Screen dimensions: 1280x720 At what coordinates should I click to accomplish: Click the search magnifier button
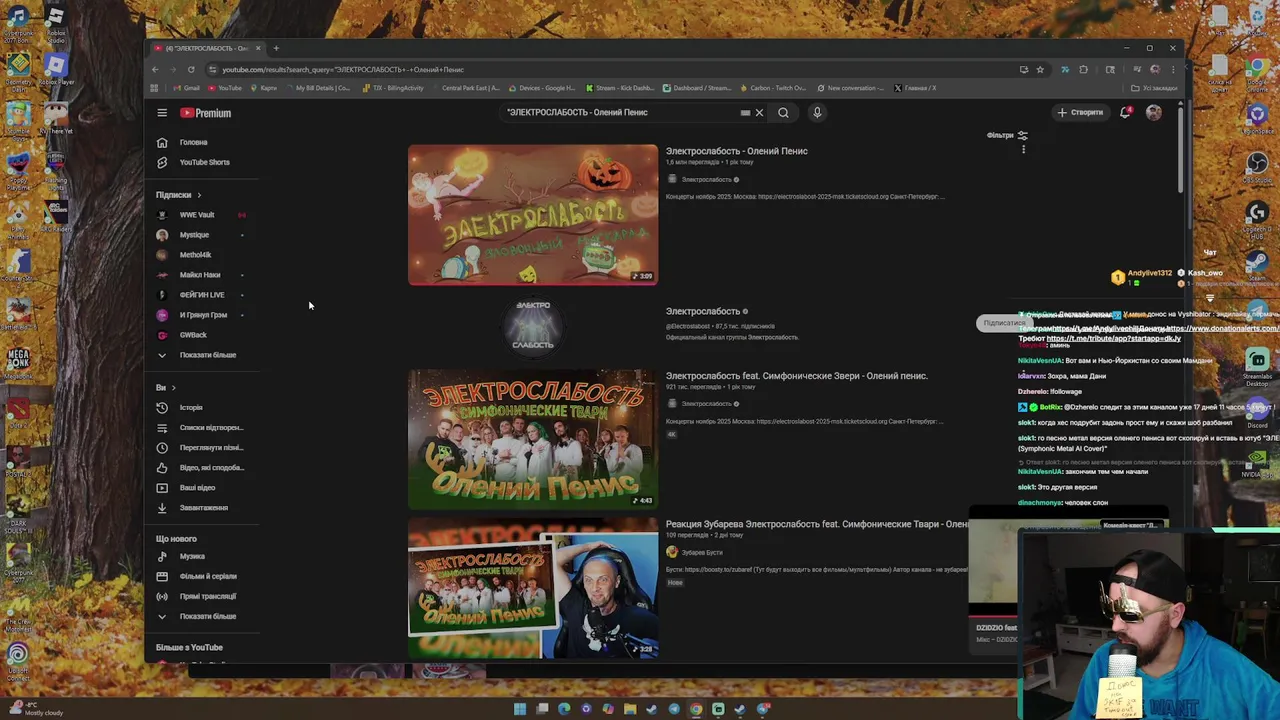coord(783,112)
